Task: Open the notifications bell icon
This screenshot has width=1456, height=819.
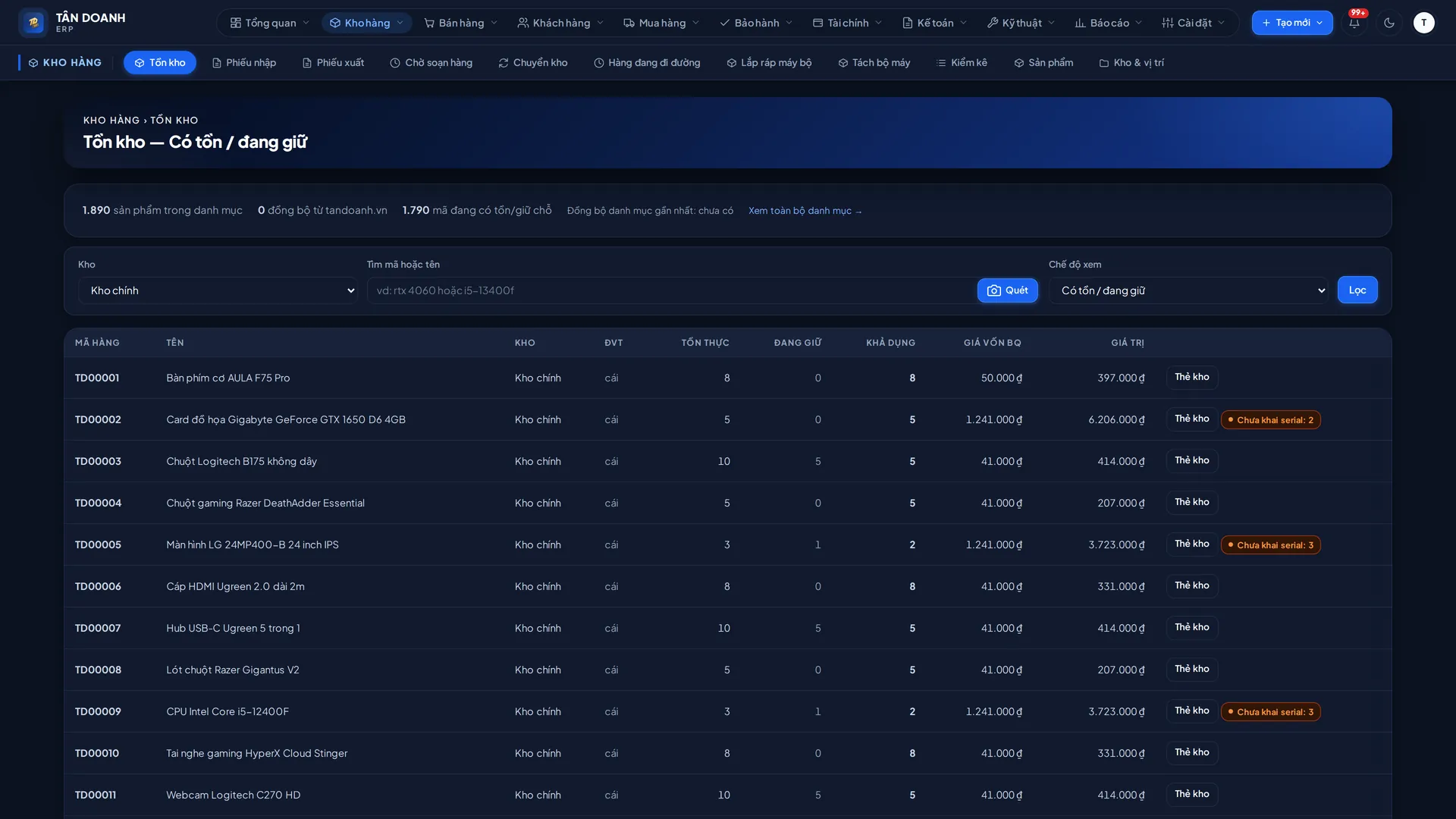Action: [1354, 23]
